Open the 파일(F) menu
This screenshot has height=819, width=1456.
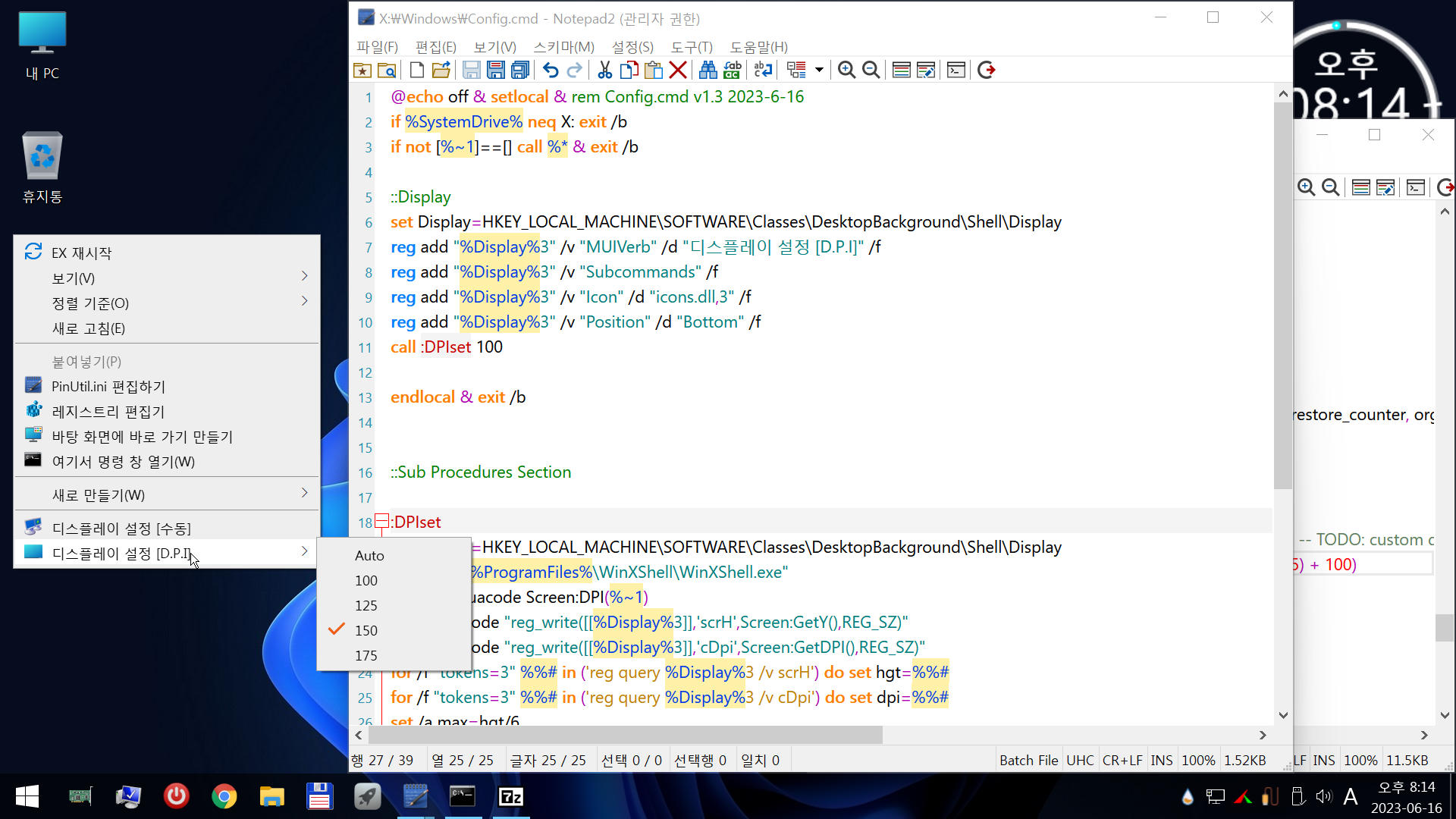coord(377,47)
